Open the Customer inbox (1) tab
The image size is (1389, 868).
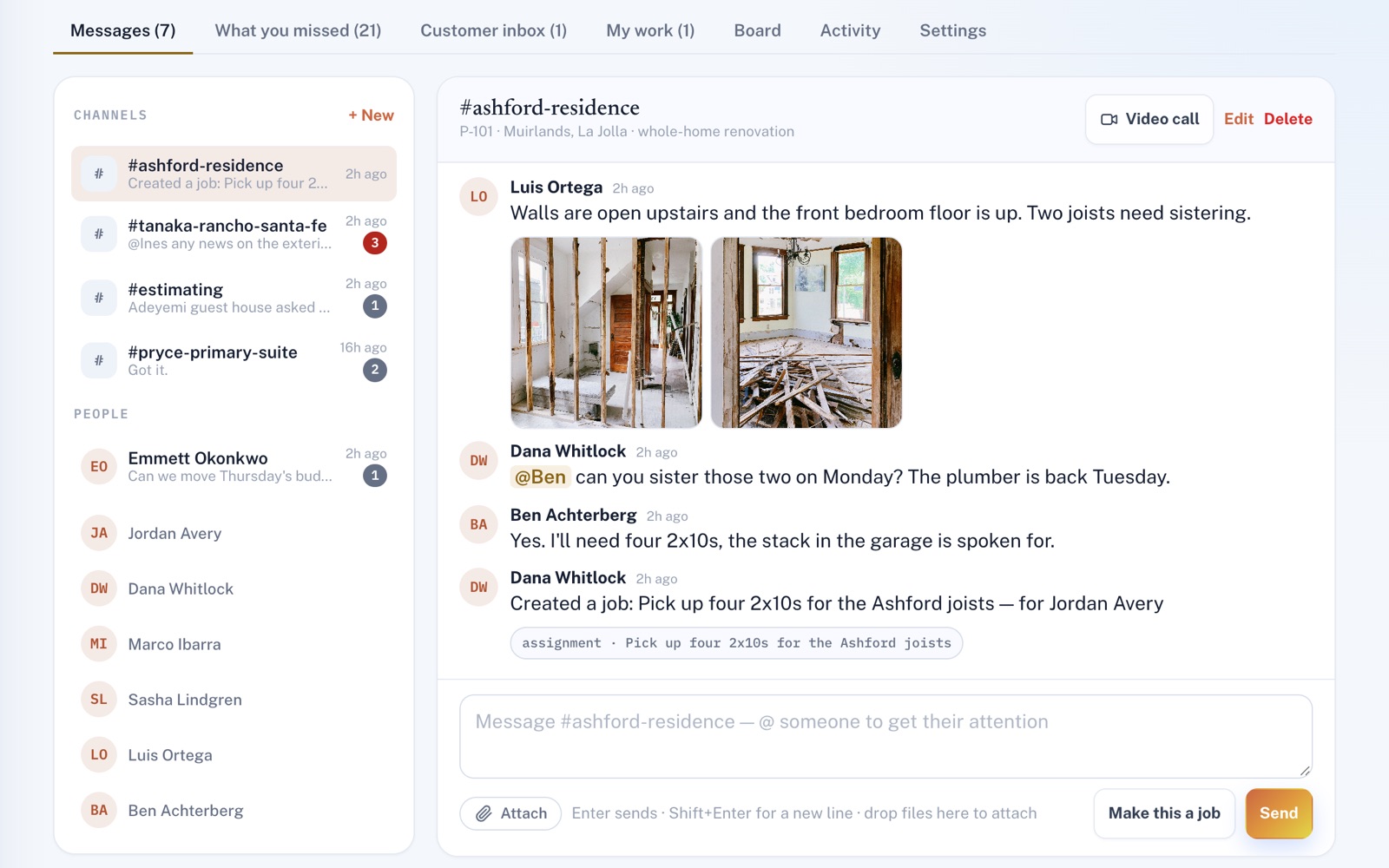[494, 30]
